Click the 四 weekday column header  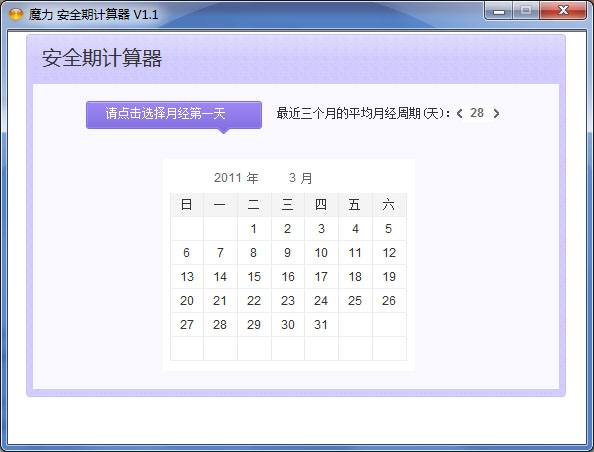tap(322, 205)
